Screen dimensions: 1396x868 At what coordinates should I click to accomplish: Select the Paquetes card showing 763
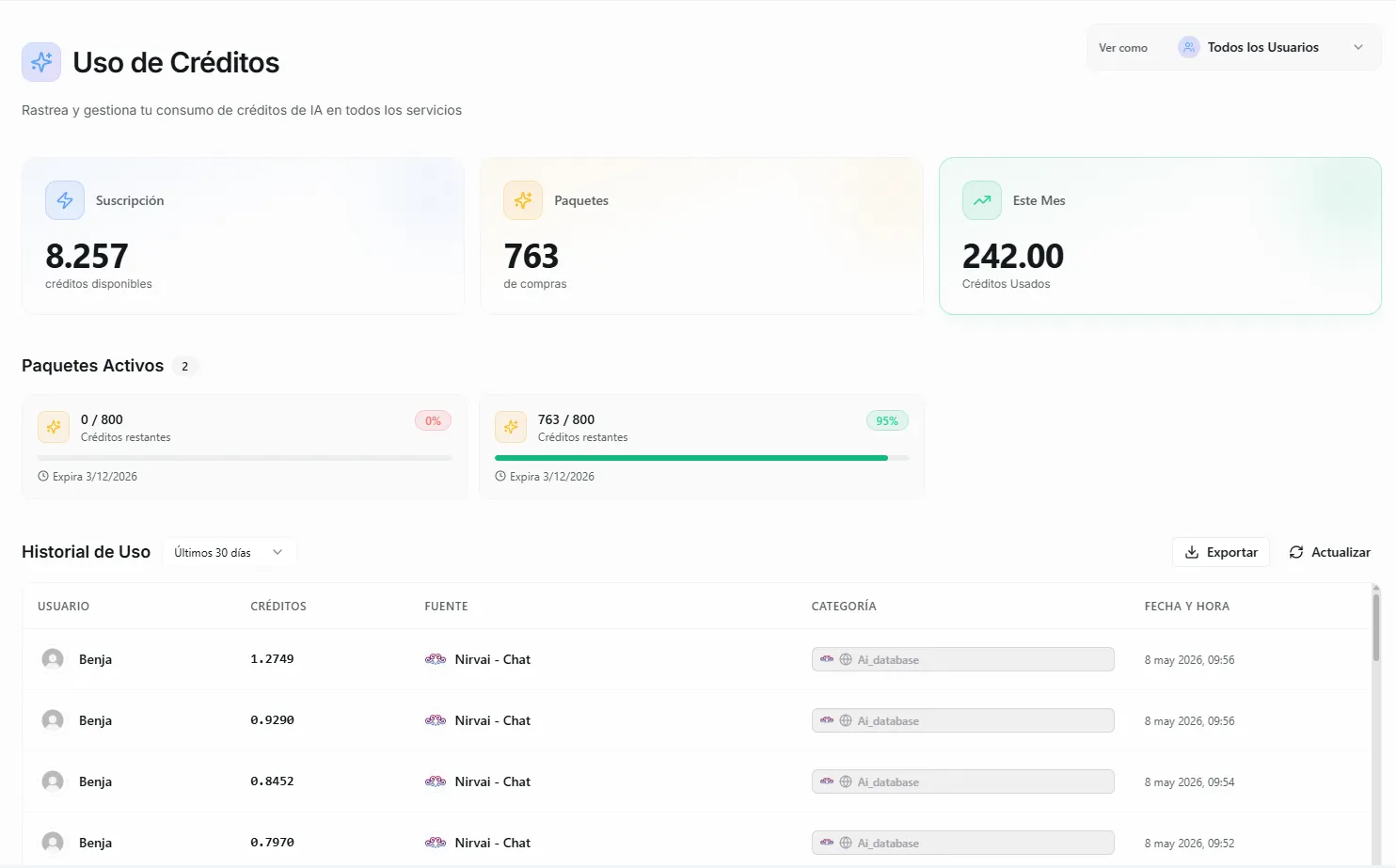coord(702,236)
